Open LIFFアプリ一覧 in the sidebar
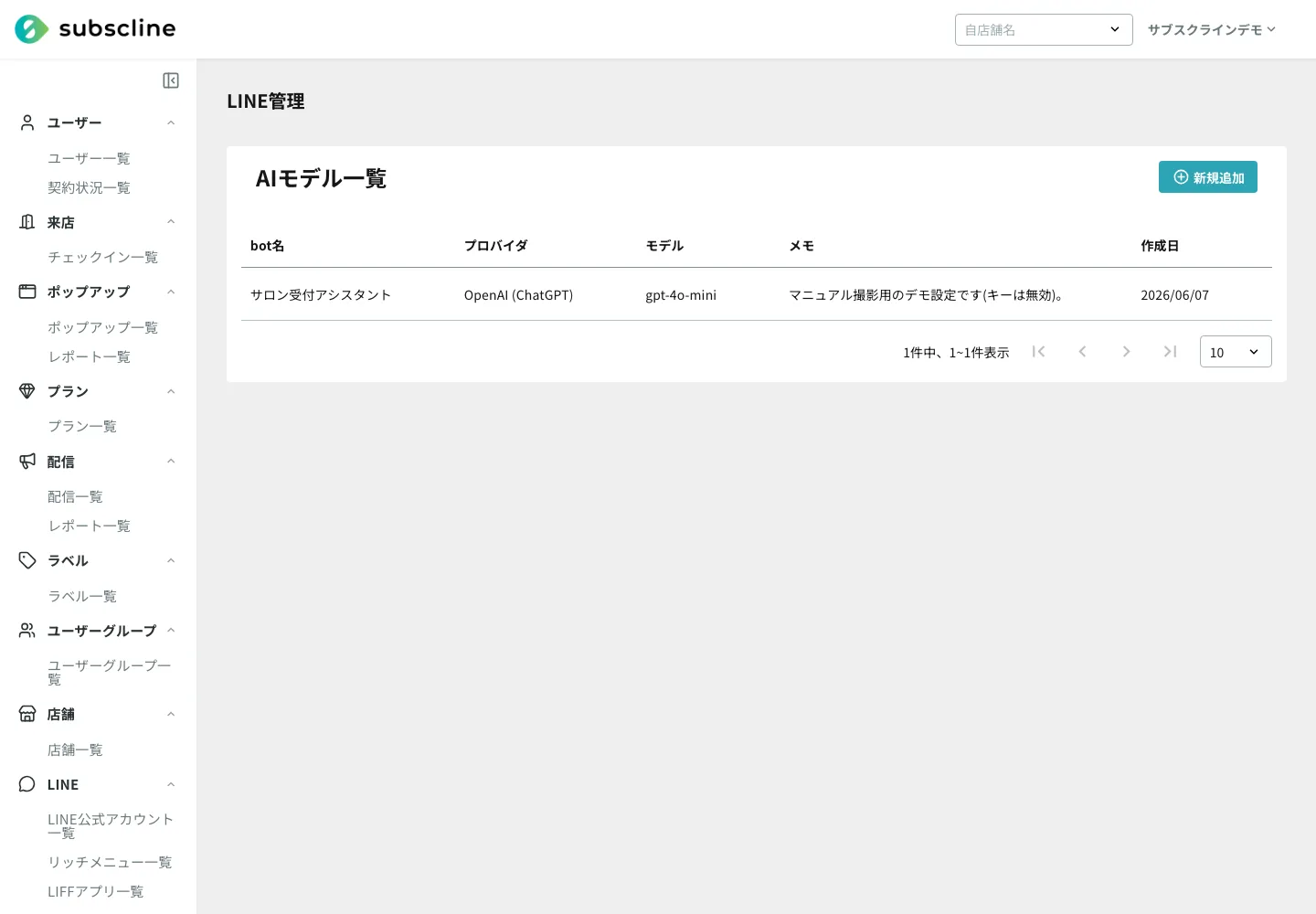 pyautogui.click(x=95, y=891)
